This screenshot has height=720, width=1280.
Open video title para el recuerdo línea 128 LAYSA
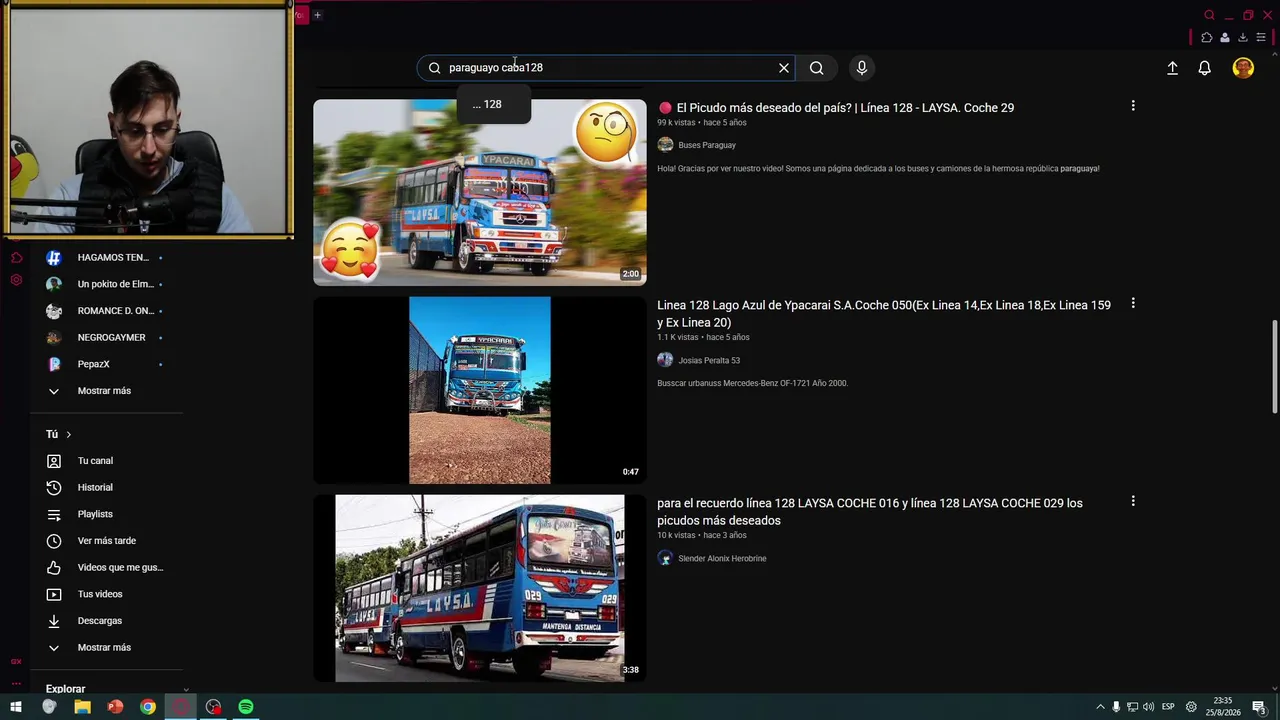pos(870,512)
